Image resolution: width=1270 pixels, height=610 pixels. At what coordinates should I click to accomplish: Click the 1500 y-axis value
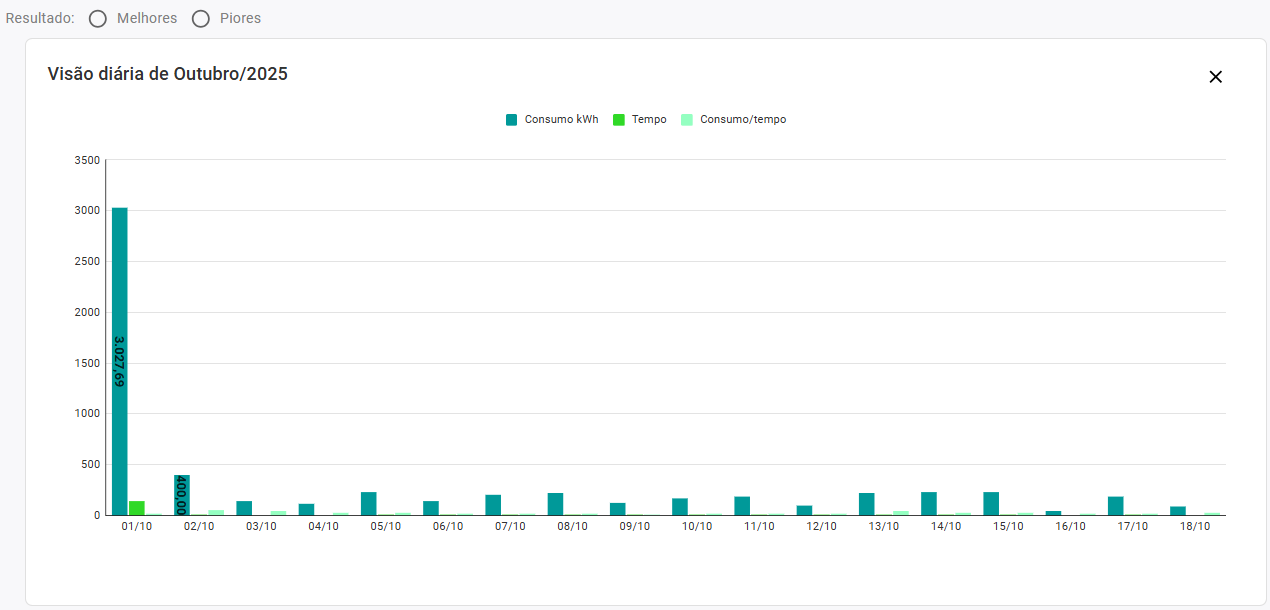pos(87,363)
